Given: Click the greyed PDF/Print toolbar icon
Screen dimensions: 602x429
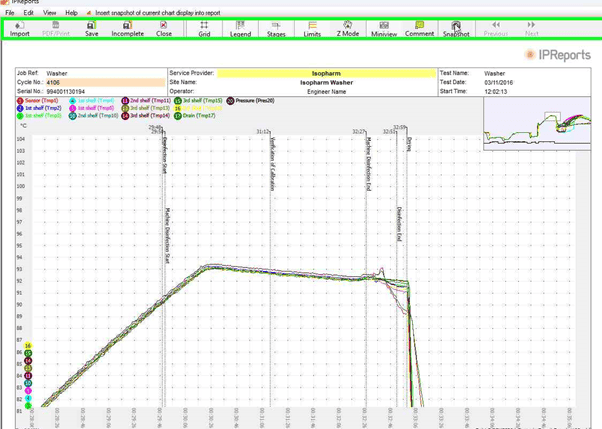Looking at the screenshot, I should pos(56,29).
